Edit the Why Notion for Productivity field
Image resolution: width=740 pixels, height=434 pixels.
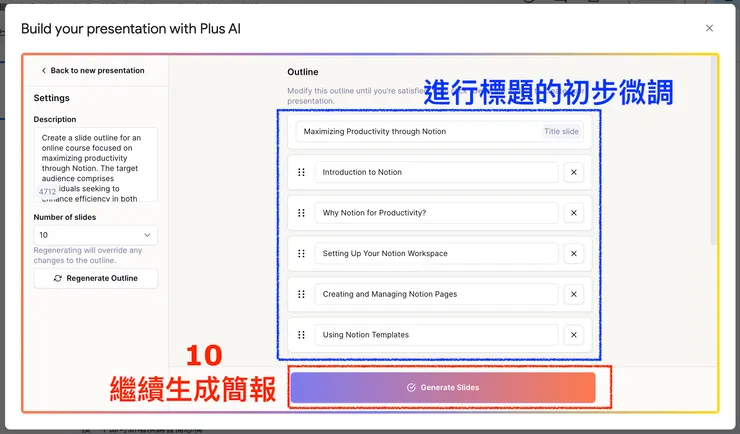coord(437,213)
